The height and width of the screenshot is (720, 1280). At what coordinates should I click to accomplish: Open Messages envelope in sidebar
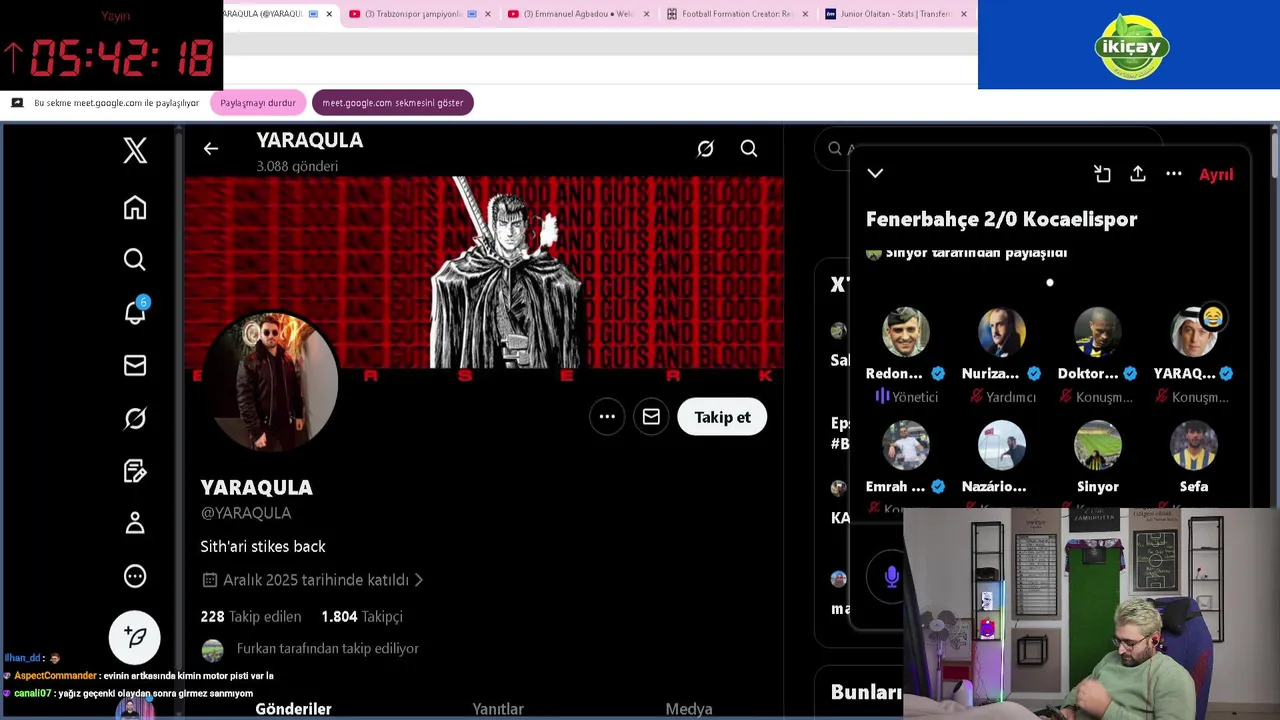tap(135, 366)
